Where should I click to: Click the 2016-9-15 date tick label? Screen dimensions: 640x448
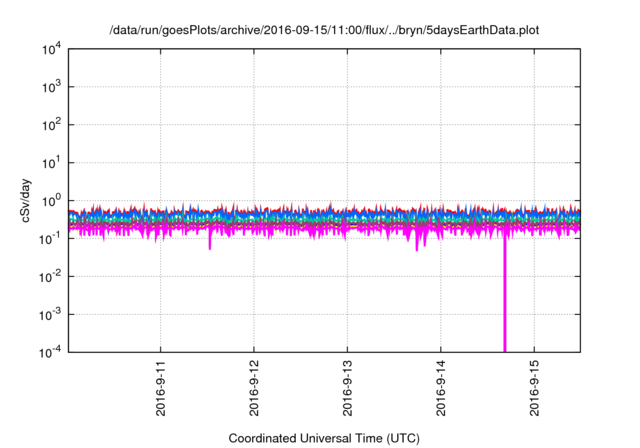pyautogui.click(x=534, y=388)
